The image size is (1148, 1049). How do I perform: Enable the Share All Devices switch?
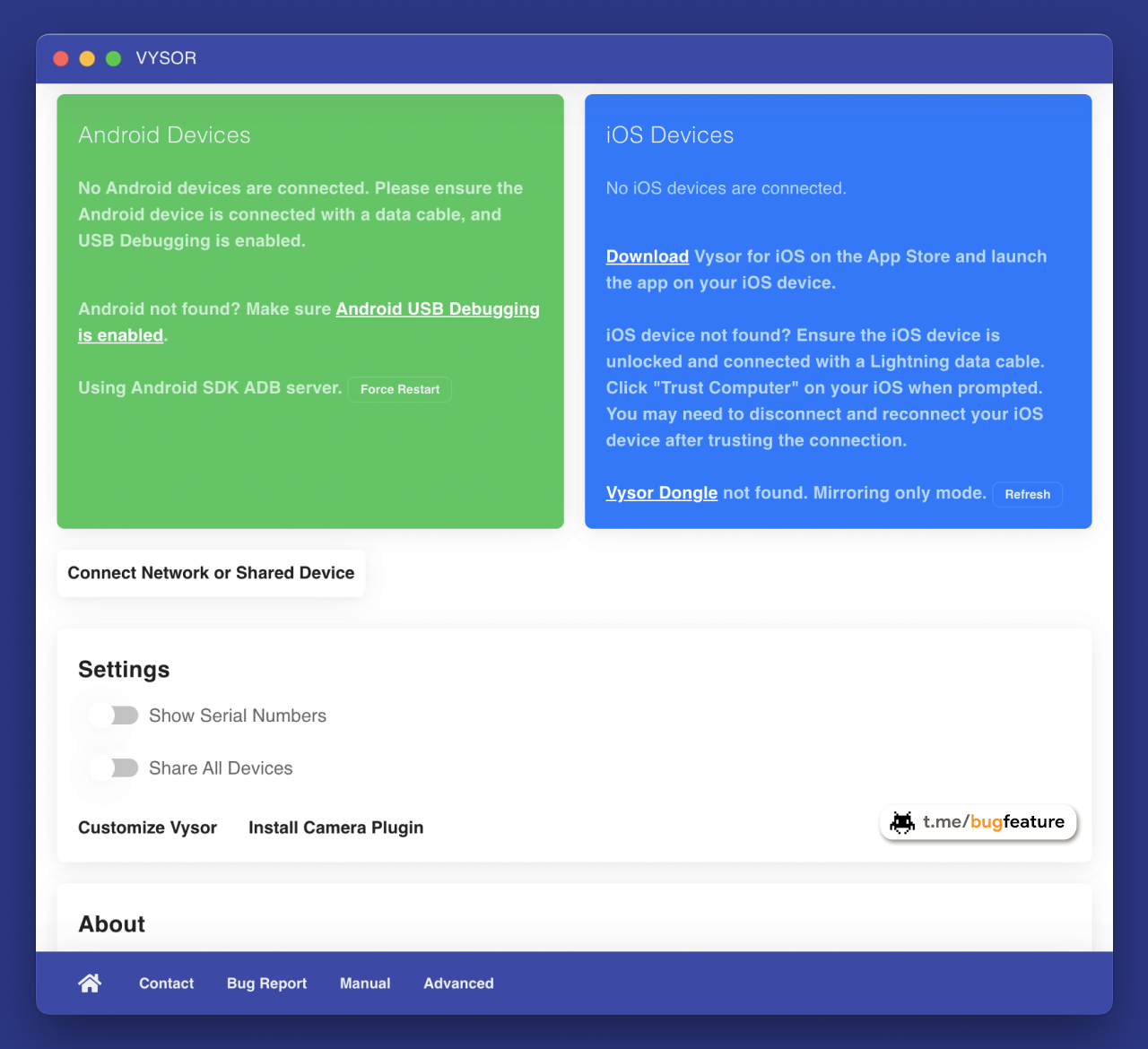coord(114,768)
